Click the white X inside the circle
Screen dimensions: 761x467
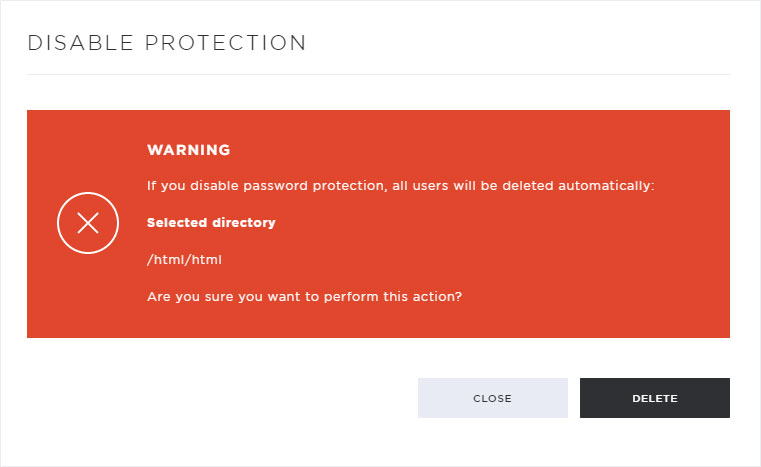coord(88,223)
